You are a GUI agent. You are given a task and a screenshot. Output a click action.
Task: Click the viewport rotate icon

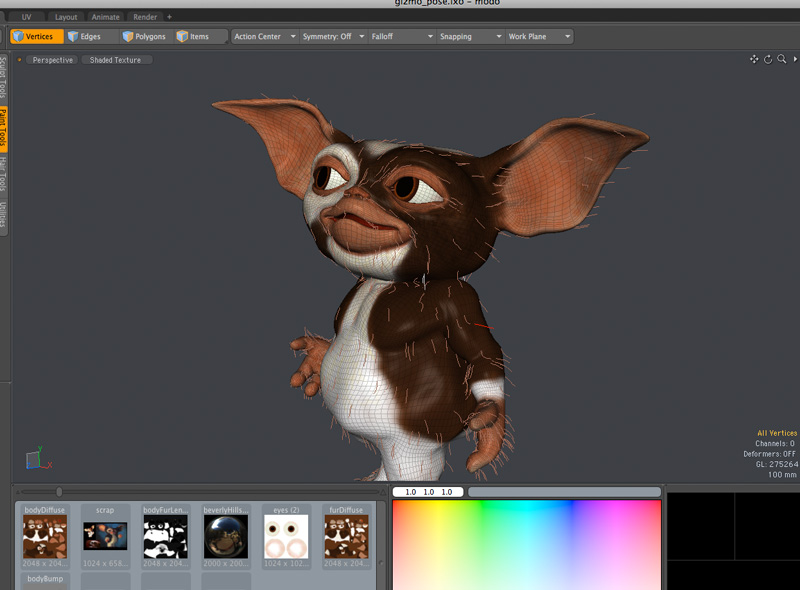tap(768, 59)
